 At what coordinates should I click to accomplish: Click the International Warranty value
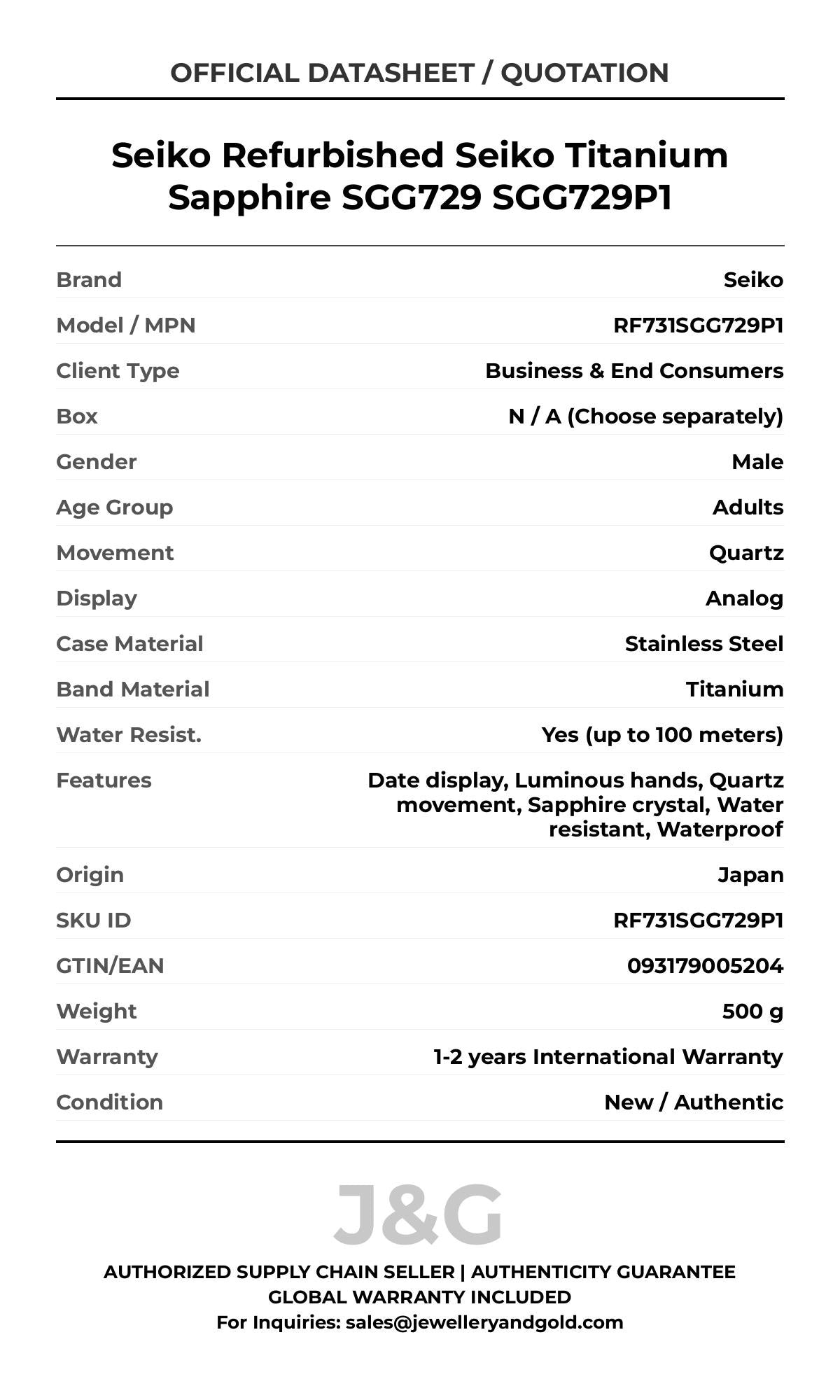(x=608, y=1057)
